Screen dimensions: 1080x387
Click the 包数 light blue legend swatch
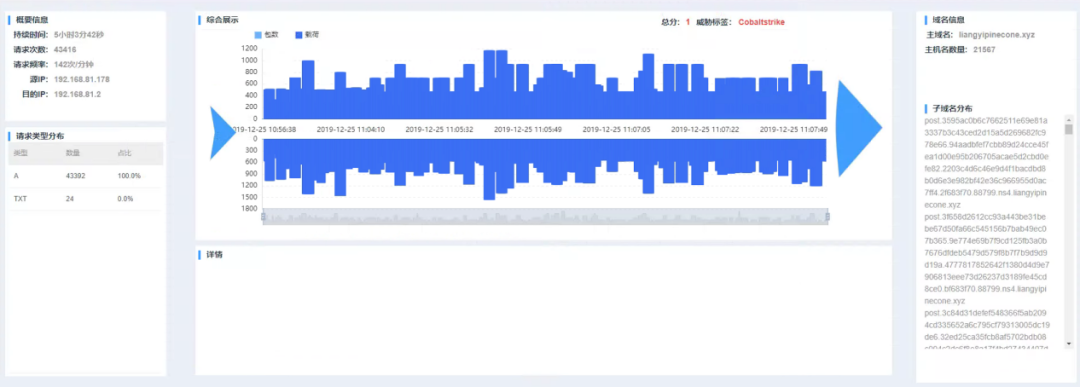[x=258, y=34]
